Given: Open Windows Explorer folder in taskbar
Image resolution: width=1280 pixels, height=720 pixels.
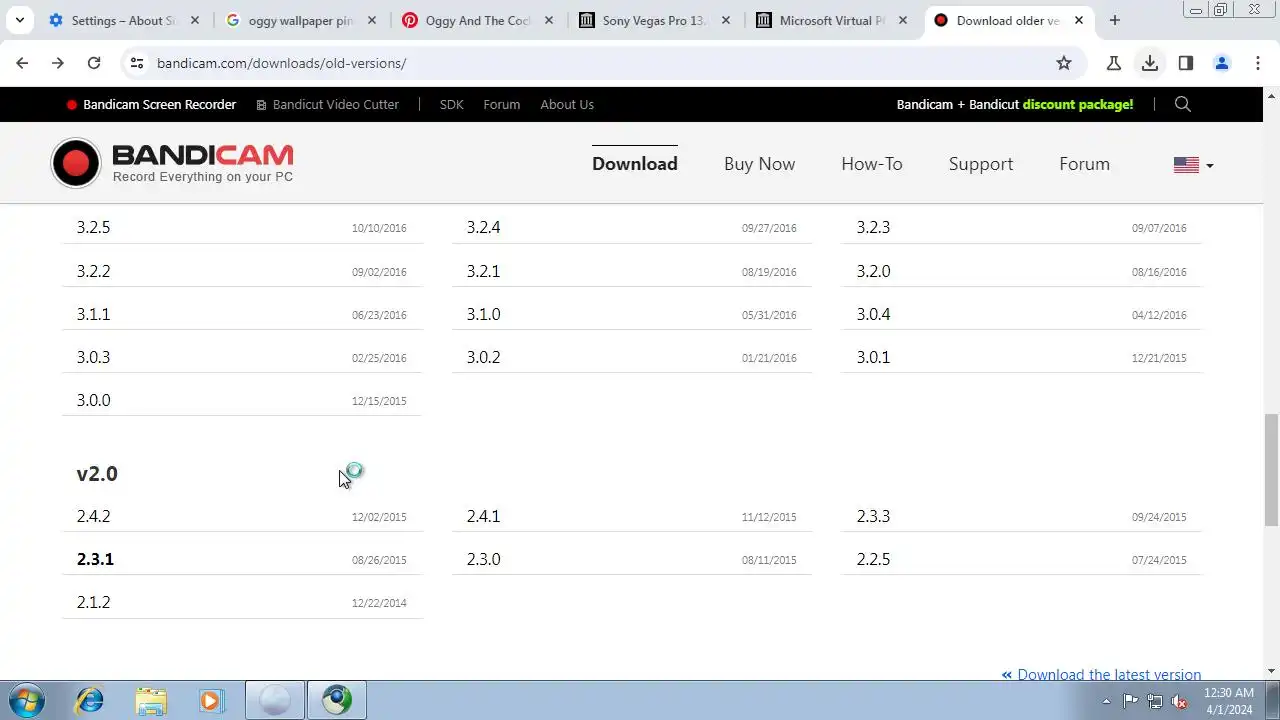Looking at the screenshot, I should point(150,700).
